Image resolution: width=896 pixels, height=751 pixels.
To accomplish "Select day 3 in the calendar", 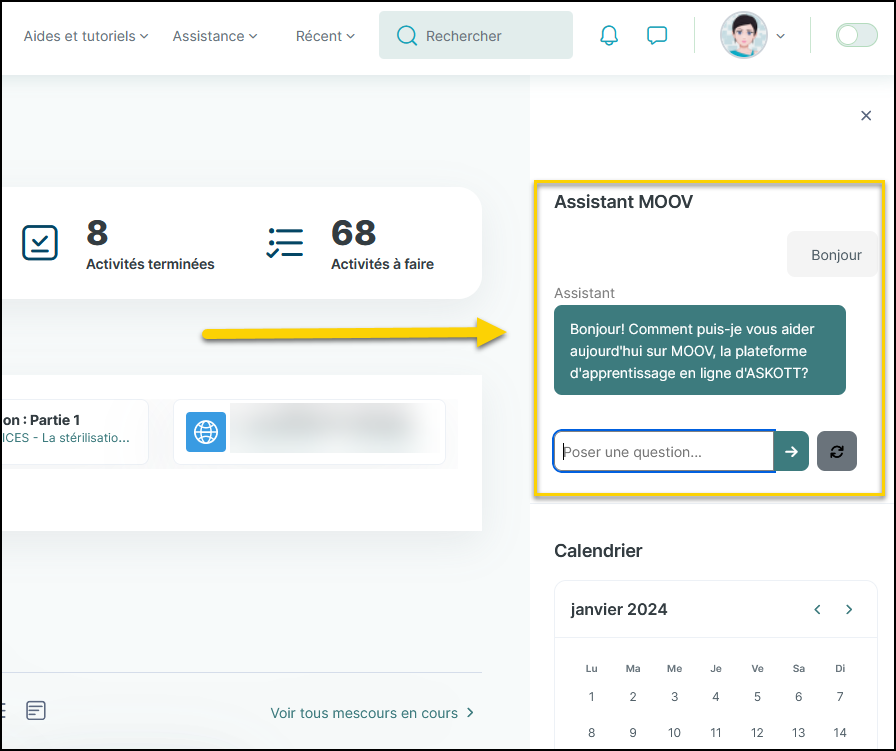I will click(674, 697).
